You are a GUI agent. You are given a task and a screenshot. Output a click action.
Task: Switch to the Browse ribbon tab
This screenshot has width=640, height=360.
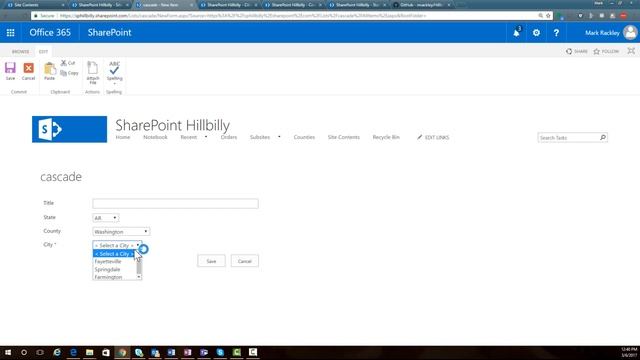[x=20, y=52]
